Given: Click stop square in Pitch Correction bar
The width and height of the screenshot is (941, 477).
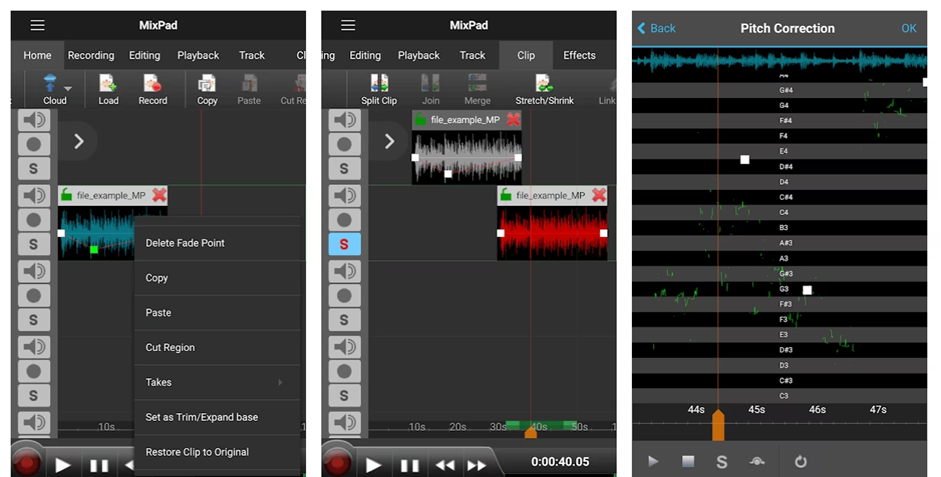Looking at the screenshot, I should (x=688, y=461).
